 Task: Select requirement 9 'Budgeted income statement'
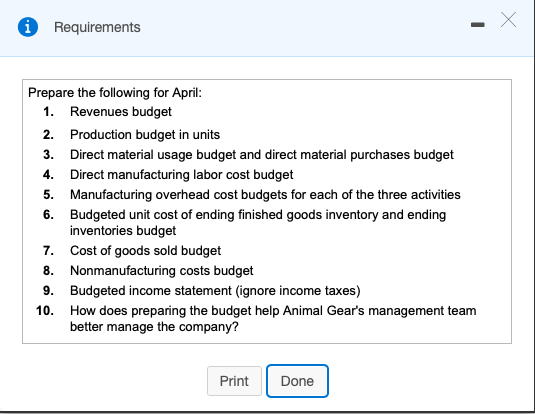pyautogui.click(x=215, y=291)
